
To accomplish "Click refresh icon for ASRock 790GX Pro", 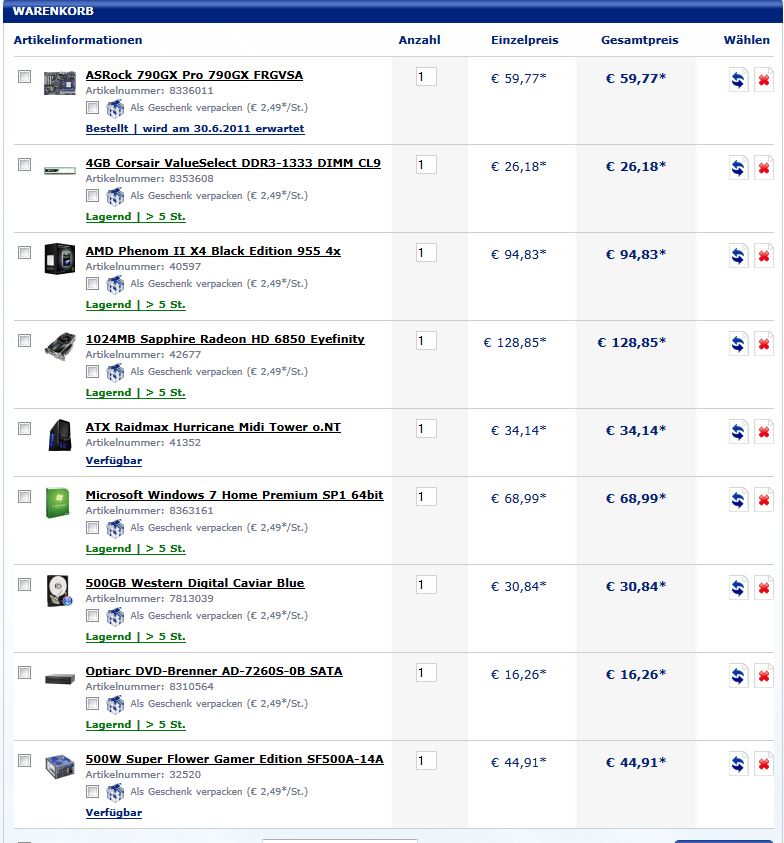I will (x=738, y=80).
